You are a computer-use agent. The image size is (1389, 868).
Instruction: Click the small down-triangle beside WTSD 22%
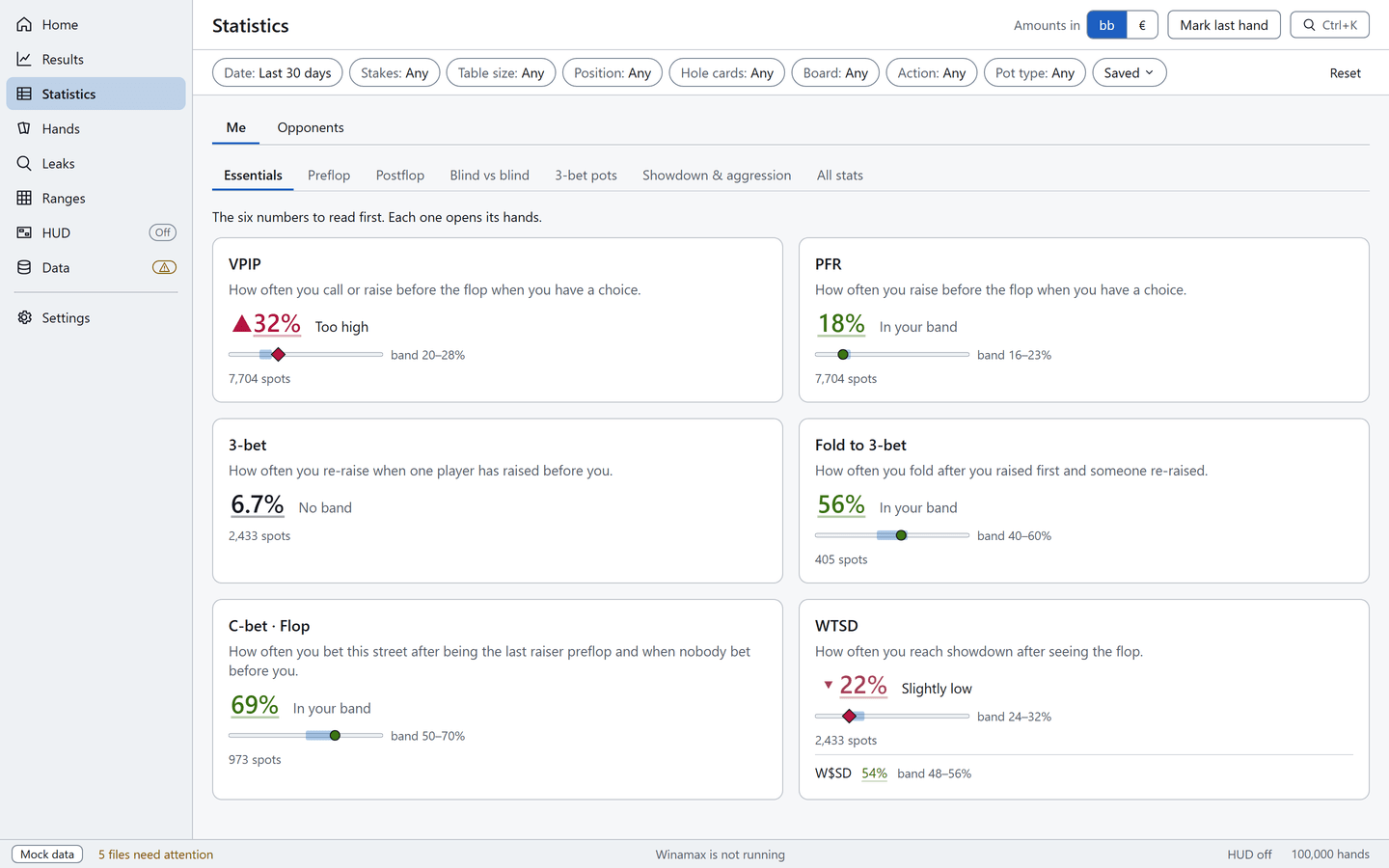tap(828, 685)
